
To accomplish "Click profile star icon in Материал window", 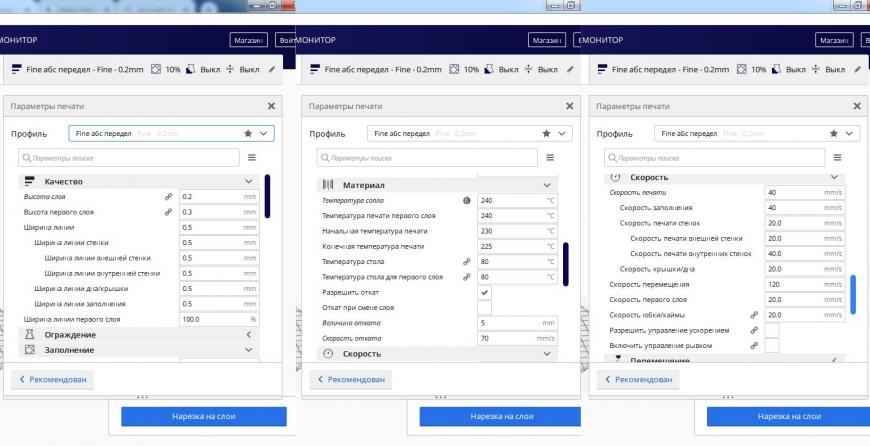I will [547, 133].
